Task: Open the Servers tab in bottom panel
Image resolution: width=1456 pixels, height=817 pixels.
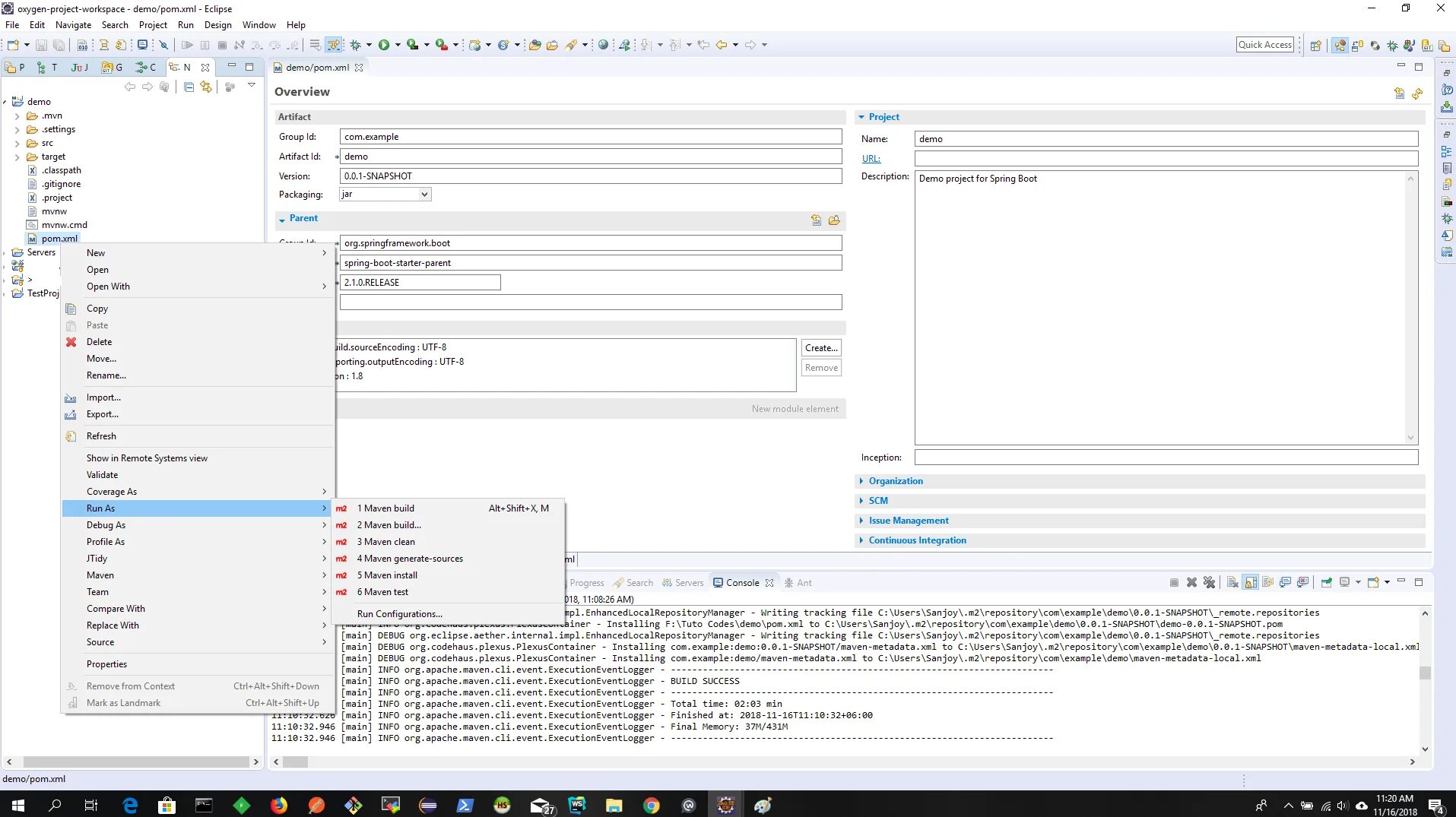Action: 683,583
